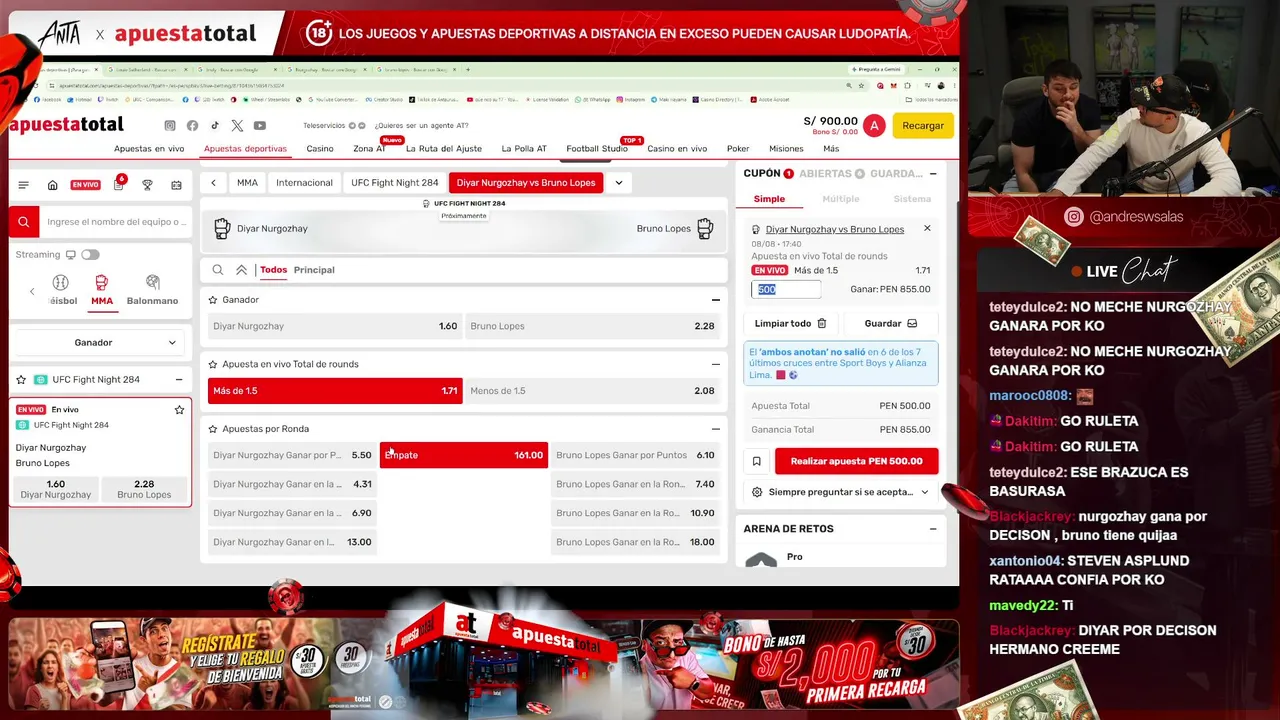
Task: Open the Casino menu item
Action: pyautogui.click(x=320, y=149)
